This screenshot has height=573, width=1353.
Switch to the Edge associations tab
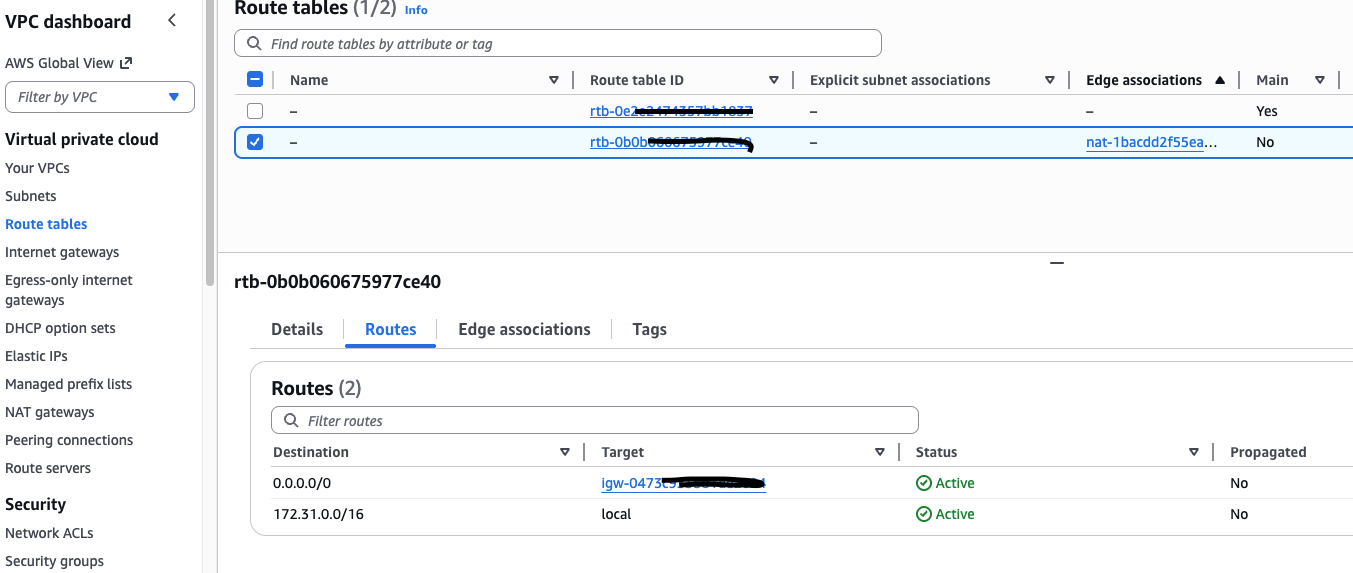tap(524, 329)
